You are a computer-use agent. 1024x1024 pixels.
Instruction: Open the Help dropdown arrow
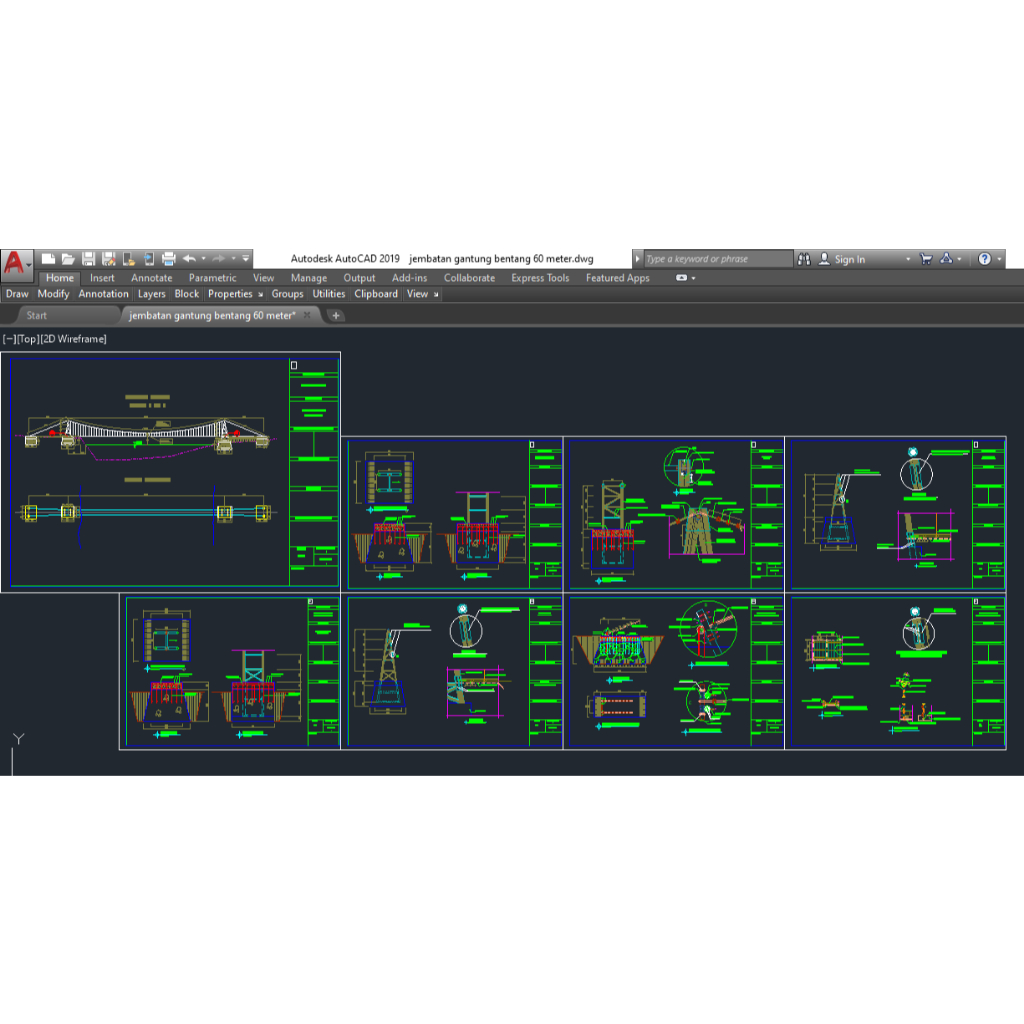999,259
